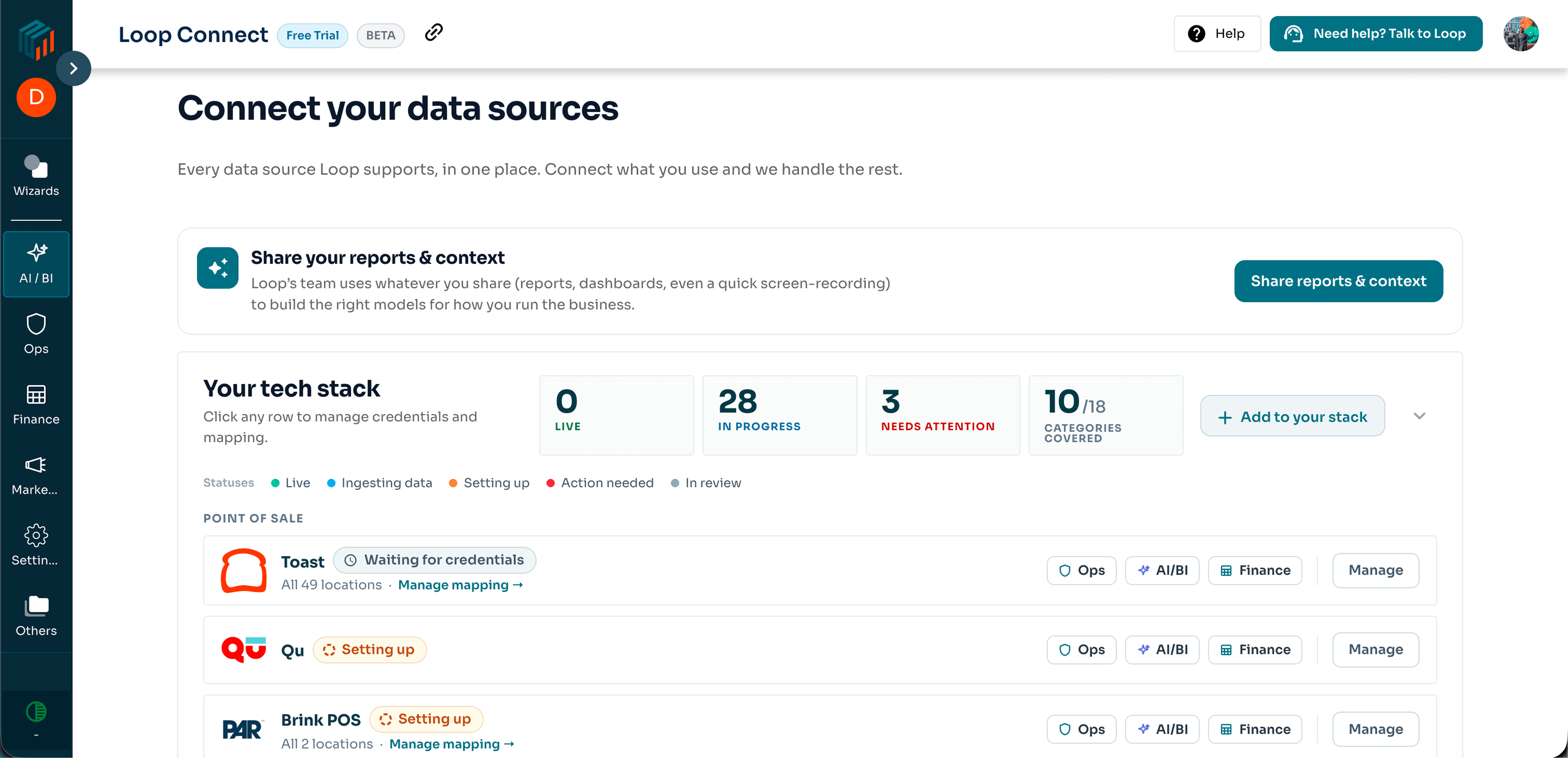Click Share reports & context button
The height and width of the screenshot is (758, 1568).
click(x=1338, y=281)
